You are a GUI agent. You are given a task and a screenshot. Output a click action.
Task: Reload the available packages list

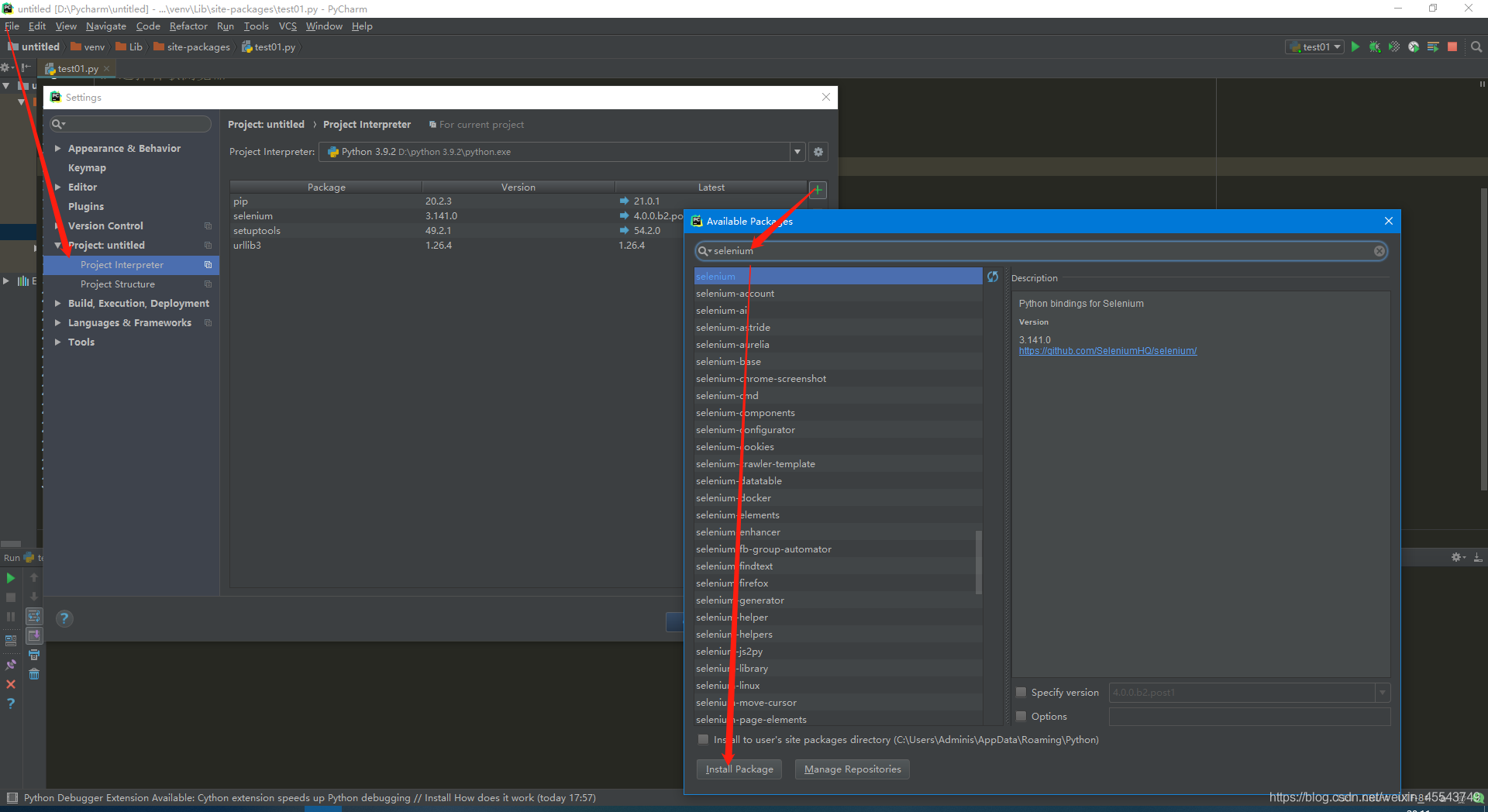click(993, 277)
